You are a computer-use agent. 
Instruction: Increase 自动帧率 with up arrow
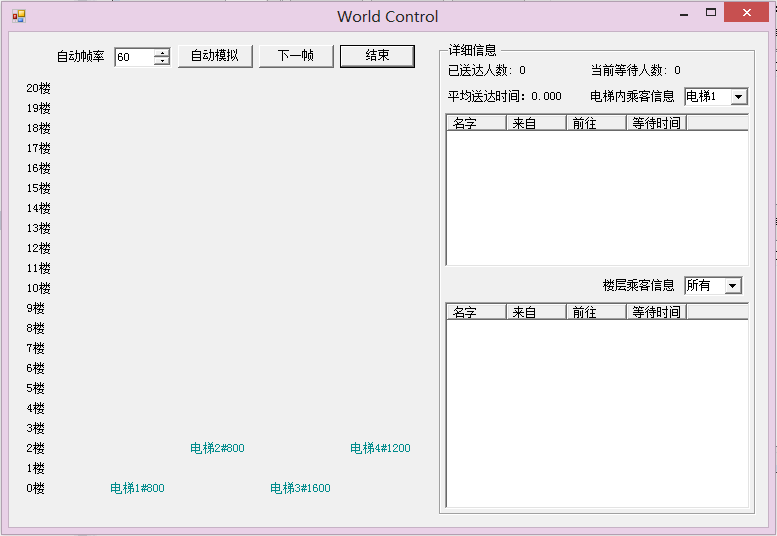tap(162, 53)
